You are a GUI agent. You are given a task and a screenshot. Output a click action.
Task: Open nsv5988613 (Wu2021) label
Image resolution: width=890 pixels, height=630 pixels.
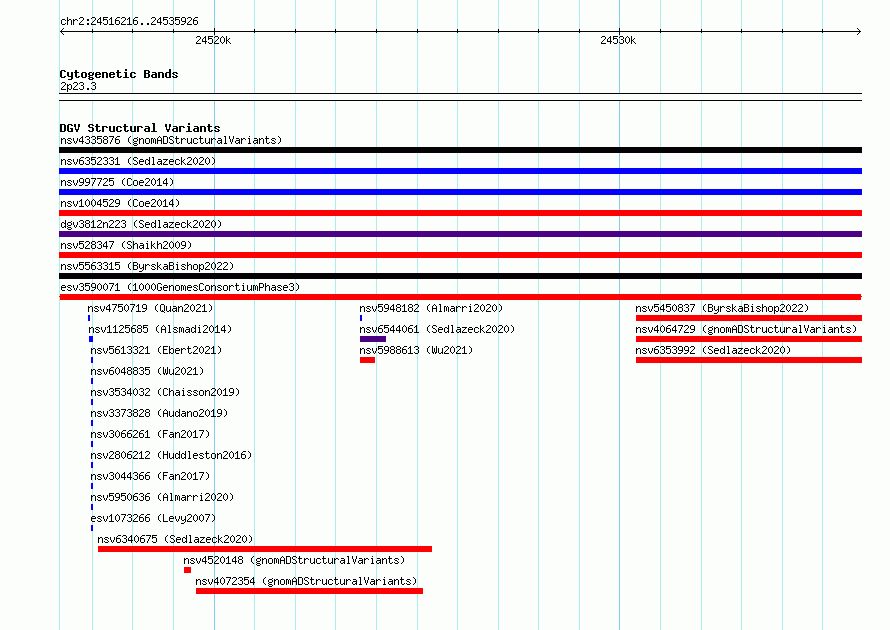point(416,350)
